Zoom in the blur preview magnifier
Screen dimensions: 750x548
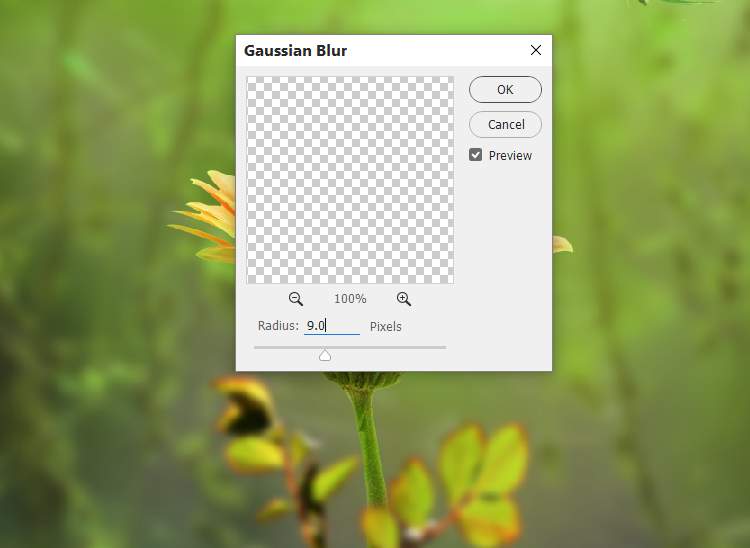click(404, 299)
